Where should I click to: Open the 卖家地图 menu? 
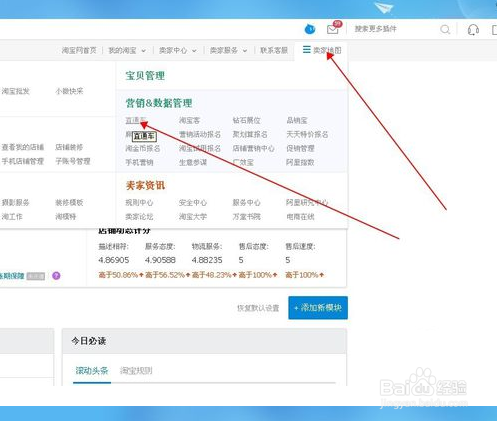point(322,50)
